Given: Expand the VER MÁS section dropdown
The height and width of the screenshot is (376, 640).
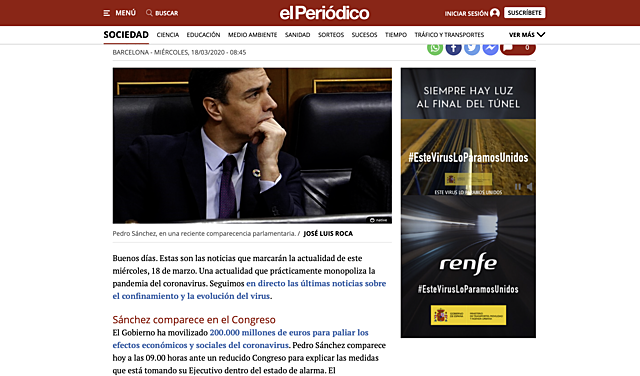Looking at the screenshot, I should tap(527, 35).
